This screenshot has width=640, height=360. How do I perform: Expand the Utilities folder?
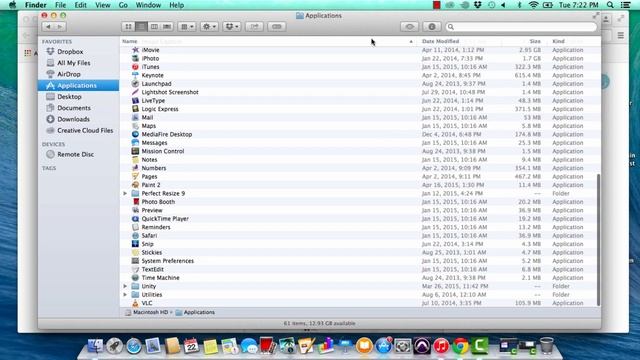tap(125, 295)
